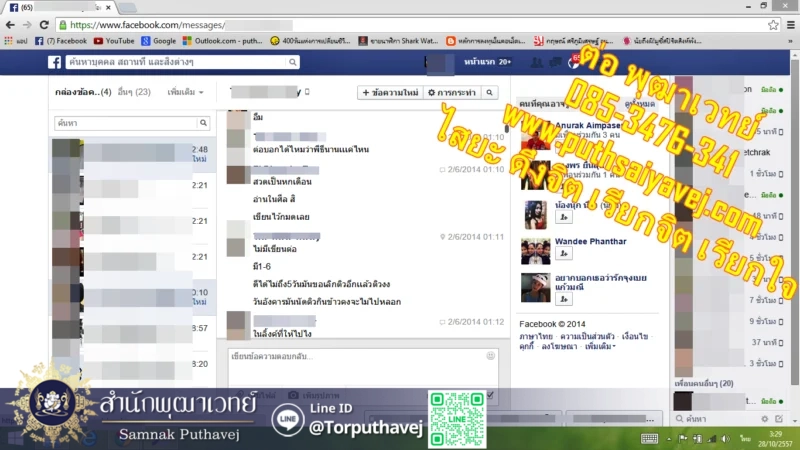
Task: Open the notifications globe icon
Action: coord(573,63)
